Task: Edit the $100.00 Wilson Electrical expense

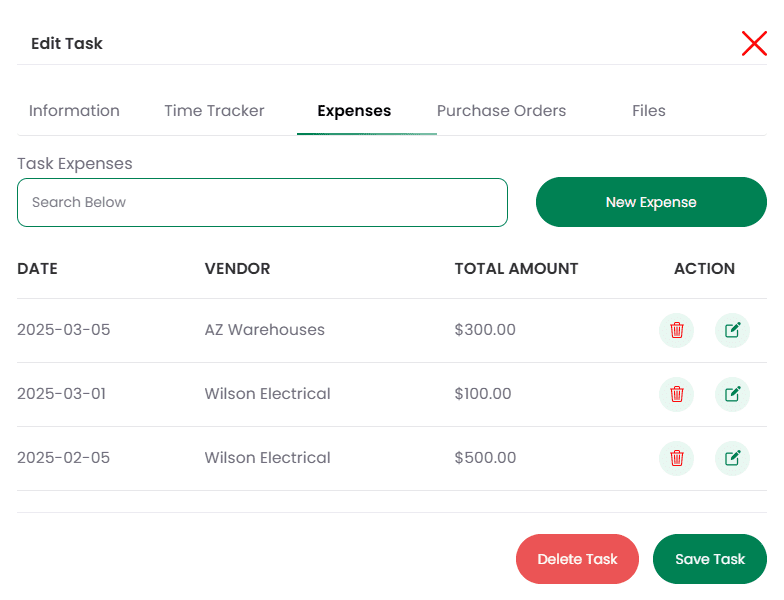Action: coord(732,394)
